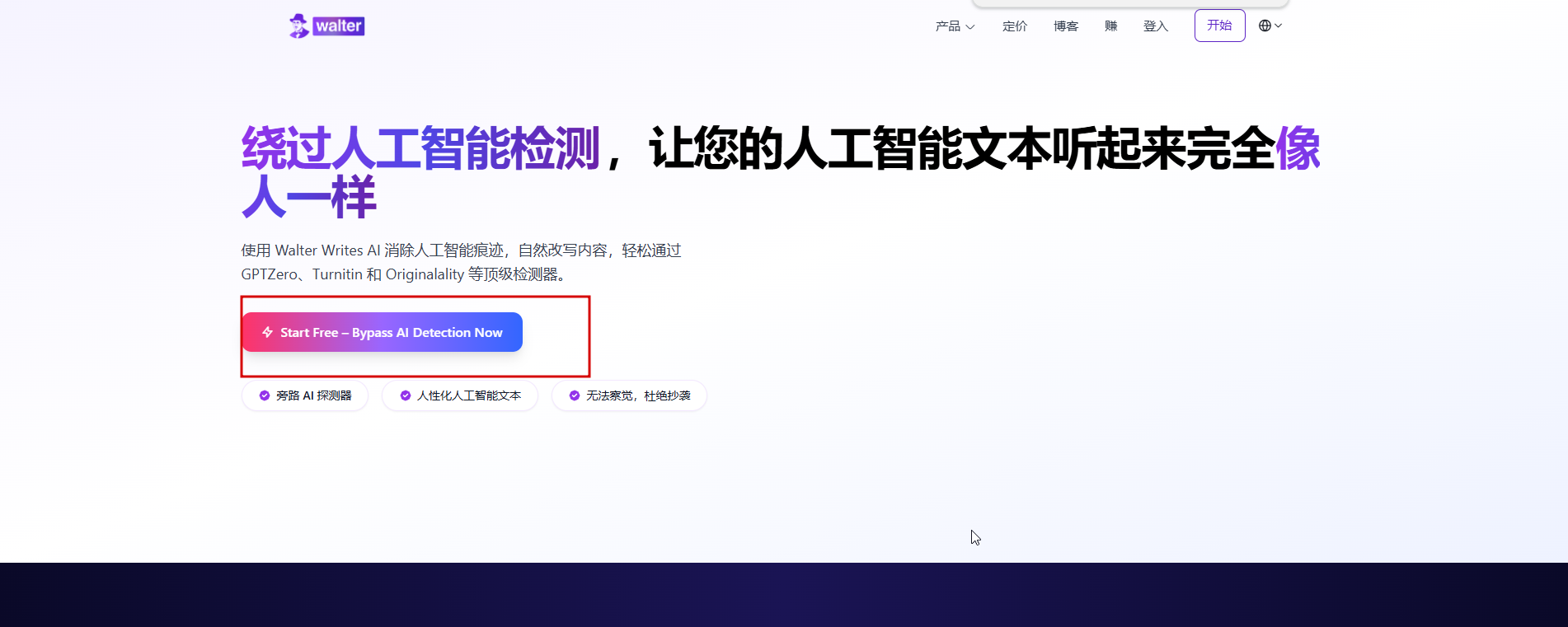This screenshot has height=627, width=1568.
Task: Click the checkmark icon beside 旁路 AI 探测器
Action: [x=265, y=395]
